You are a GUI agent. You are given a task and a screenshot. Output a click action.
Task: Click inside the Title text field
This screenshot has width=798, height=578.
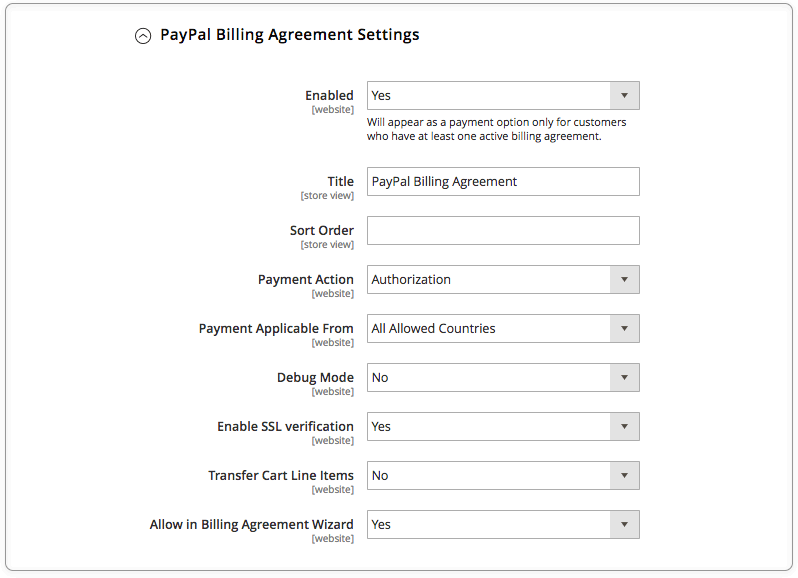pyautogui.click(x=503, y=182)
